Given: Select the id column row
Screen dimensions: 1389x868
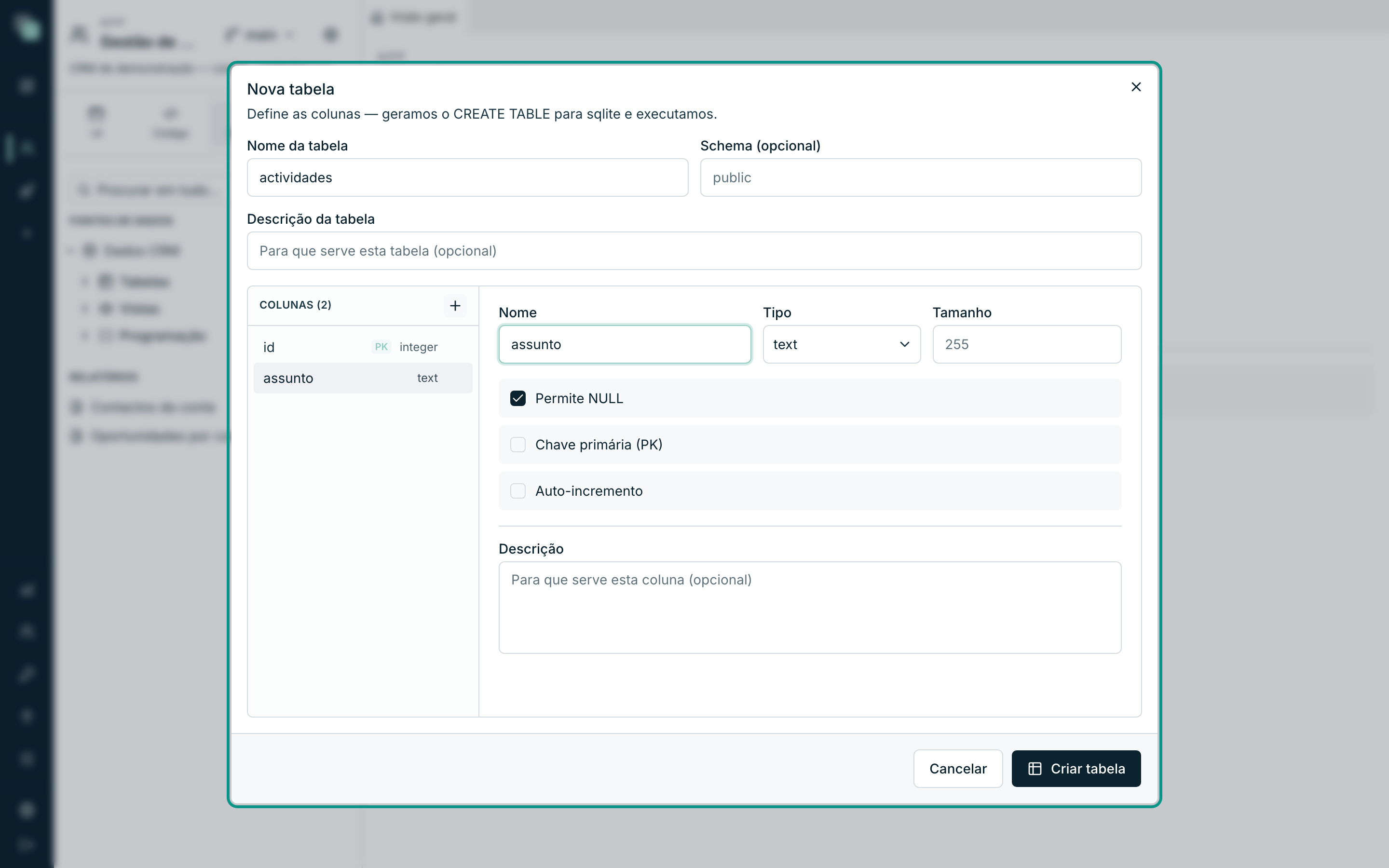Looking at the screenshot, I should 363,347.
